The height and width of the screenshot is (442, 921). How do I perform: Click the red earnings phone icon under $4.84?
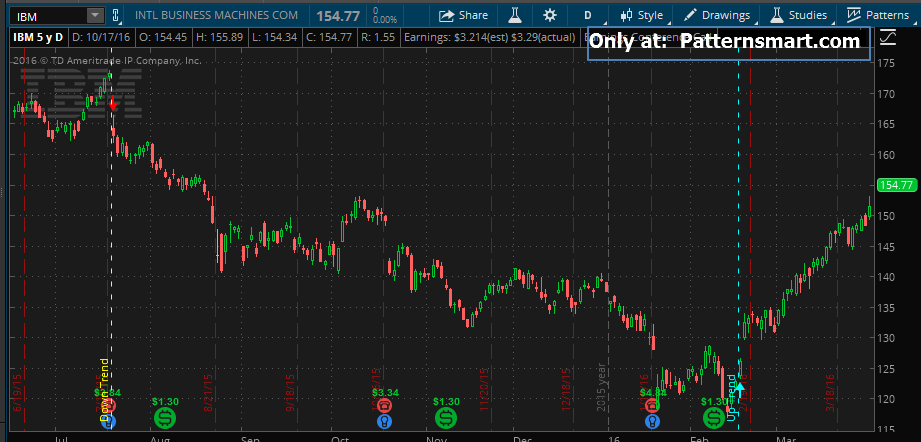(x=652, y=406)
